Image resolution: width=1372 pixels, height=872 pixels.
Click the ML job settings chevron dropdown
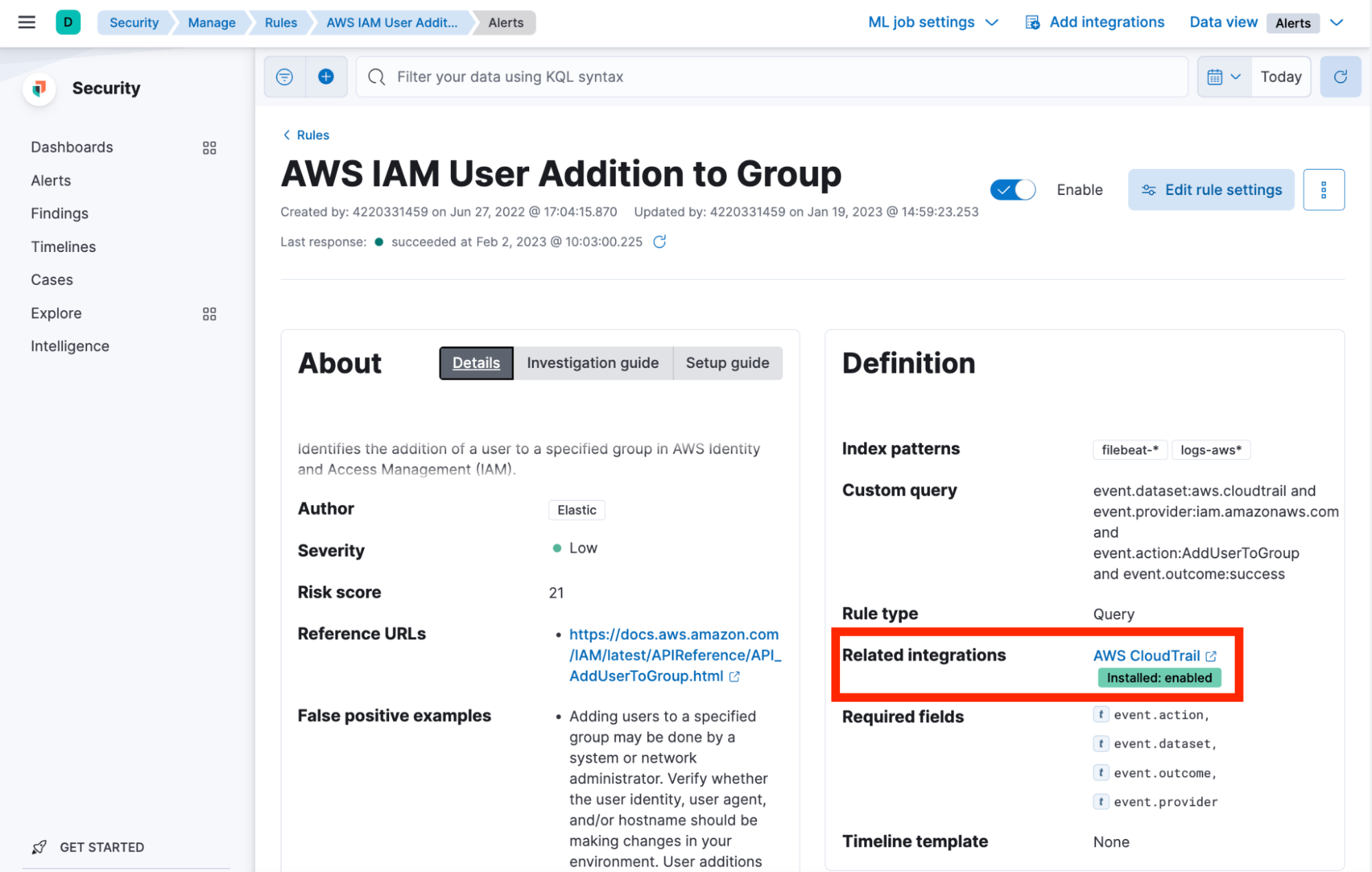pos(994,22)
